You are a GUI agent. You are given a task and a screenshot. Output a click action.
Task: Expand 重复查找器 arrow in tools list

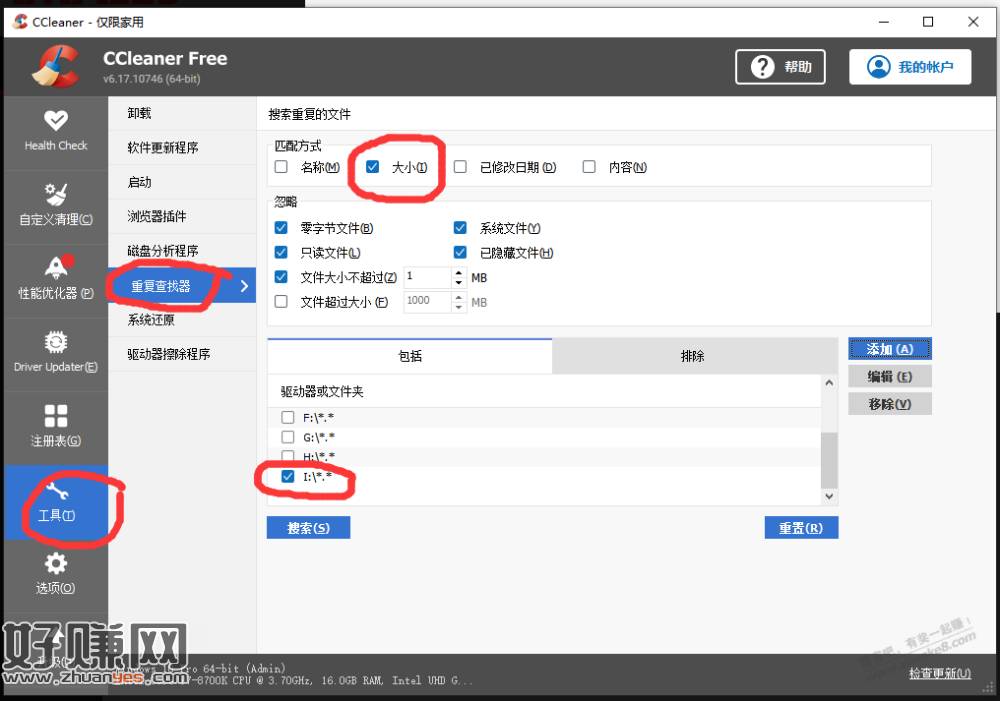(245, 287)
